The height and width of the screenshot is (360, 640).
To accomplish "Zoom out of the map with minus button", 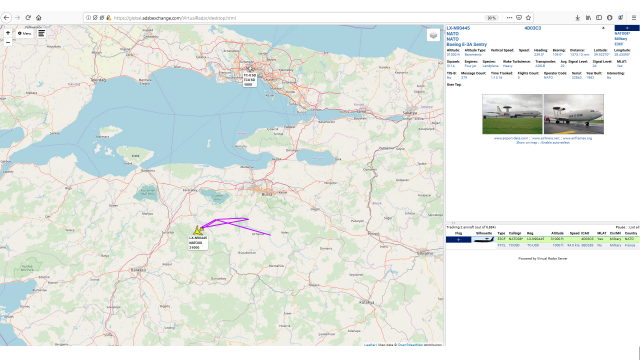I will tap(8, 42).
